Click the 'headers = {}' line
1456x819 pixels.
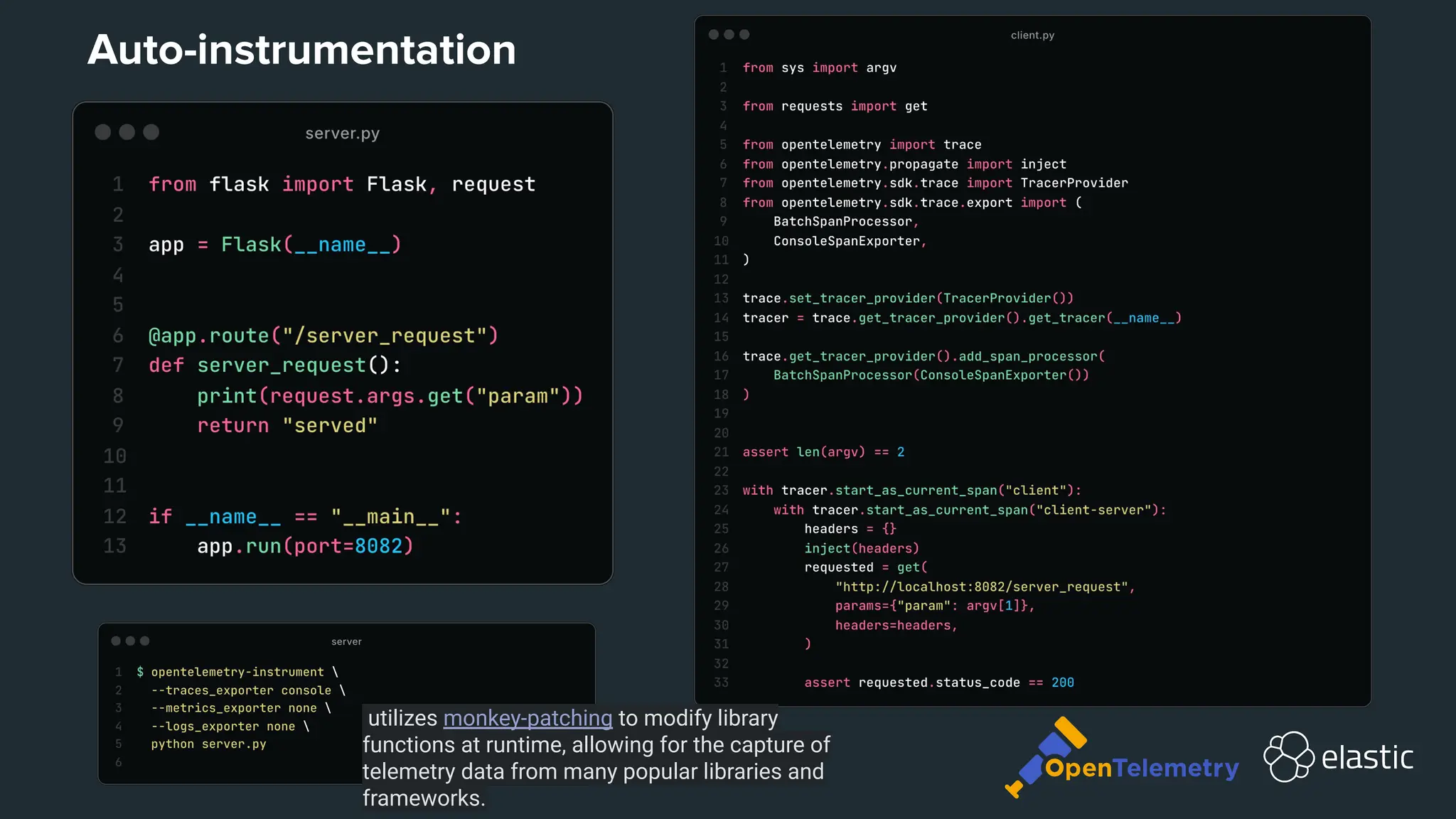point(850,529)
